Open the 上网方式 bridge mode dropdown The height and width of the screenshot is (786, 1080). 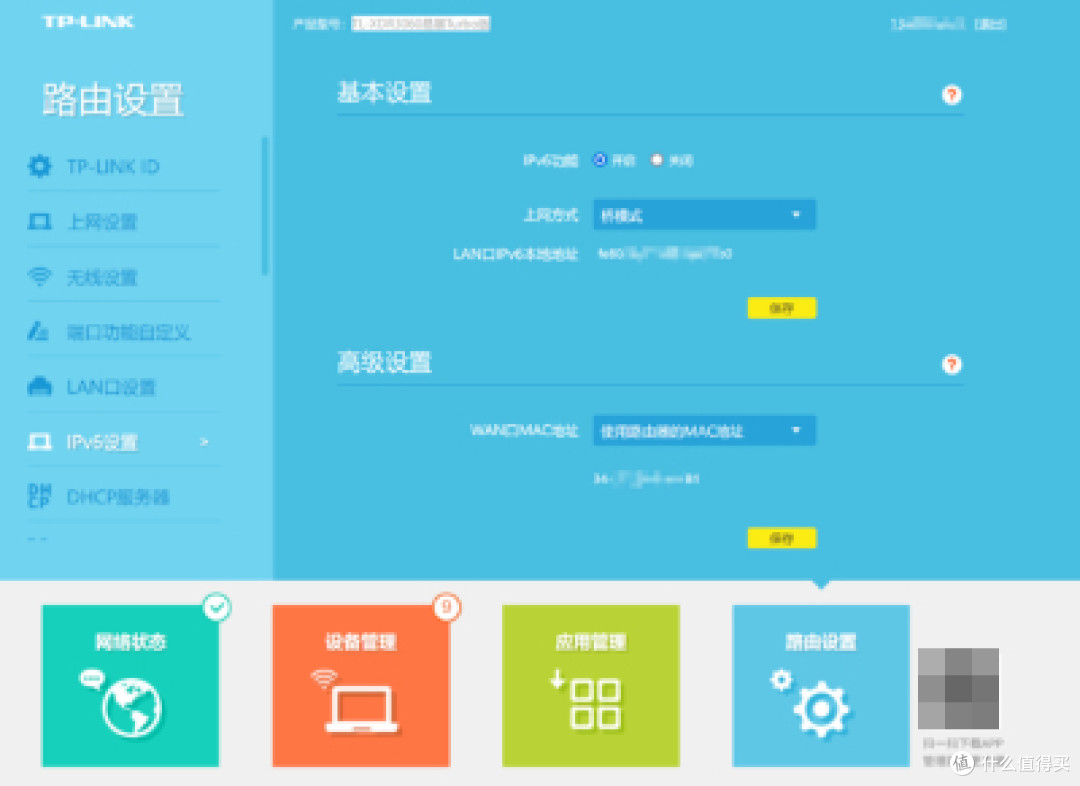coord(703,214)
